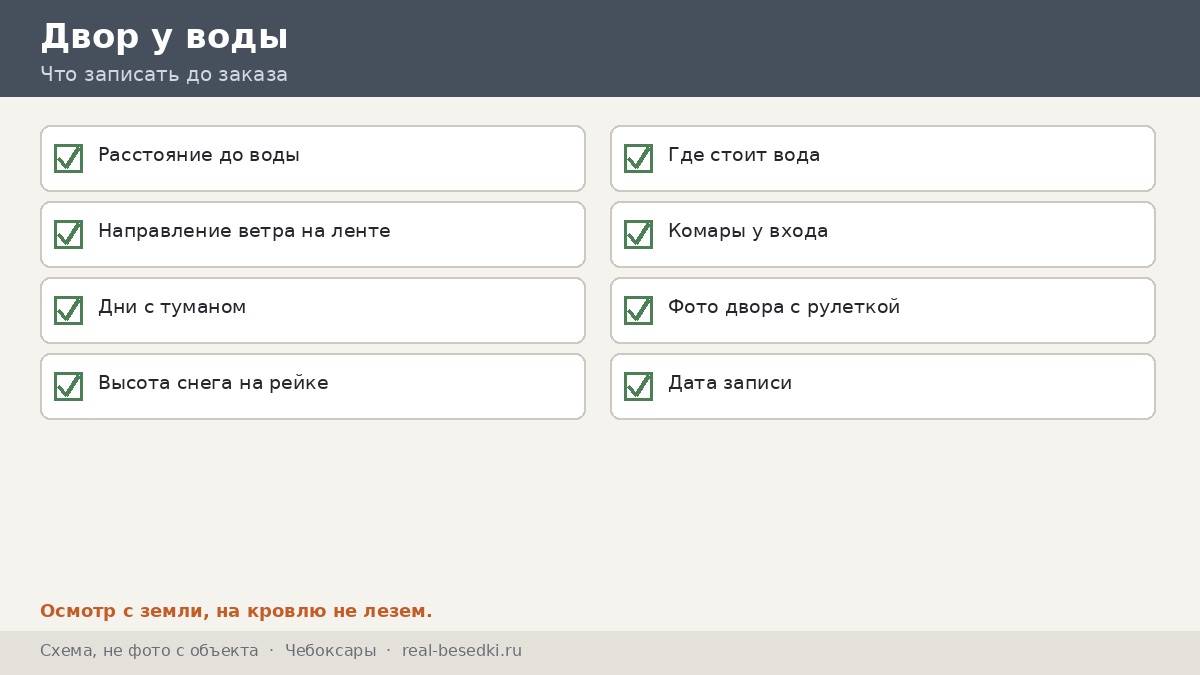Screen dimensions: 1200x675
Task: Click the 'Расстояние до воды' label text
Action: (x=199, y=155)
